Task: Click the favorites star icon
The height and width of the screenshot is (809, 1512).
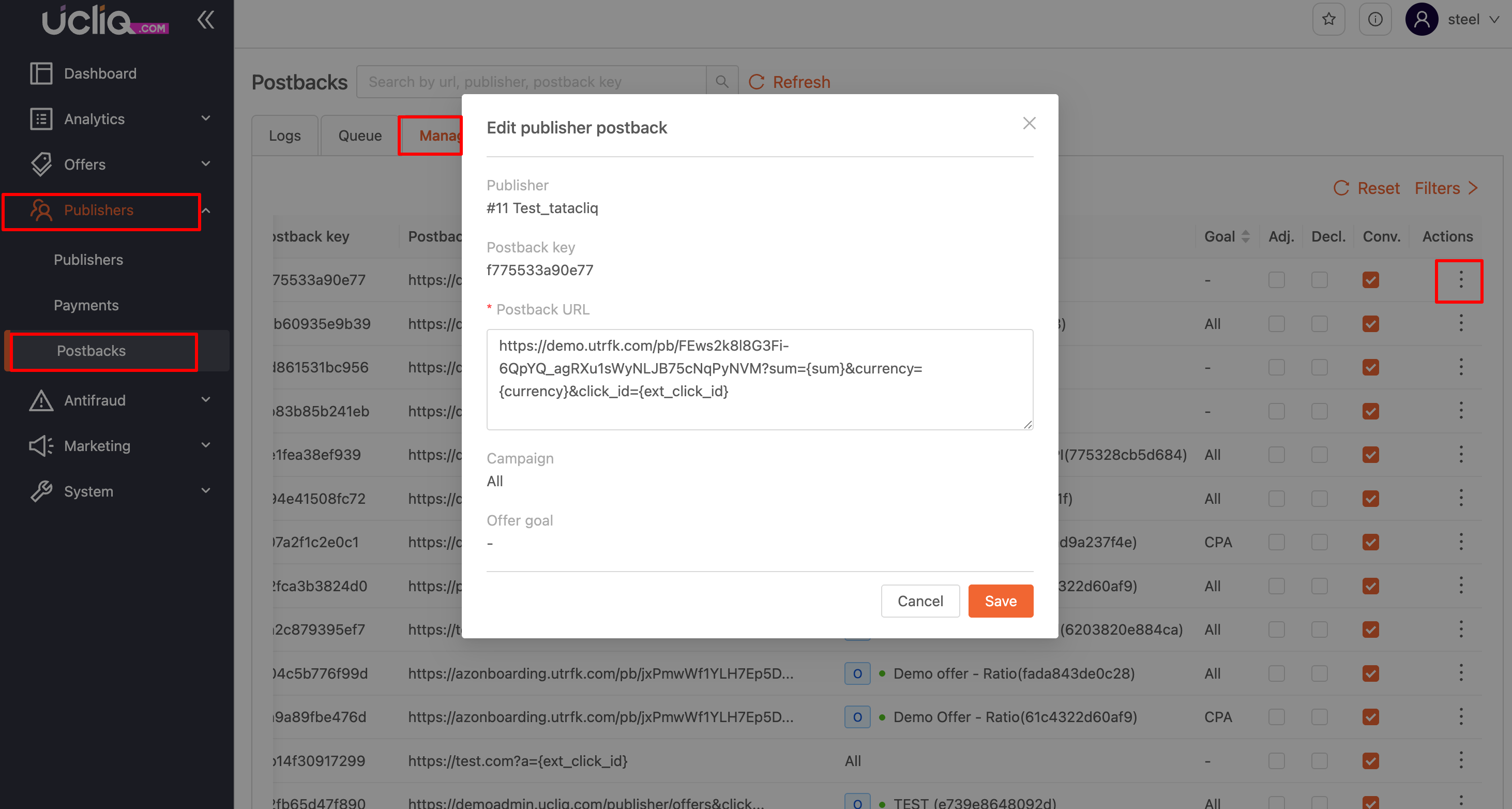Action: pos(1328,19)
